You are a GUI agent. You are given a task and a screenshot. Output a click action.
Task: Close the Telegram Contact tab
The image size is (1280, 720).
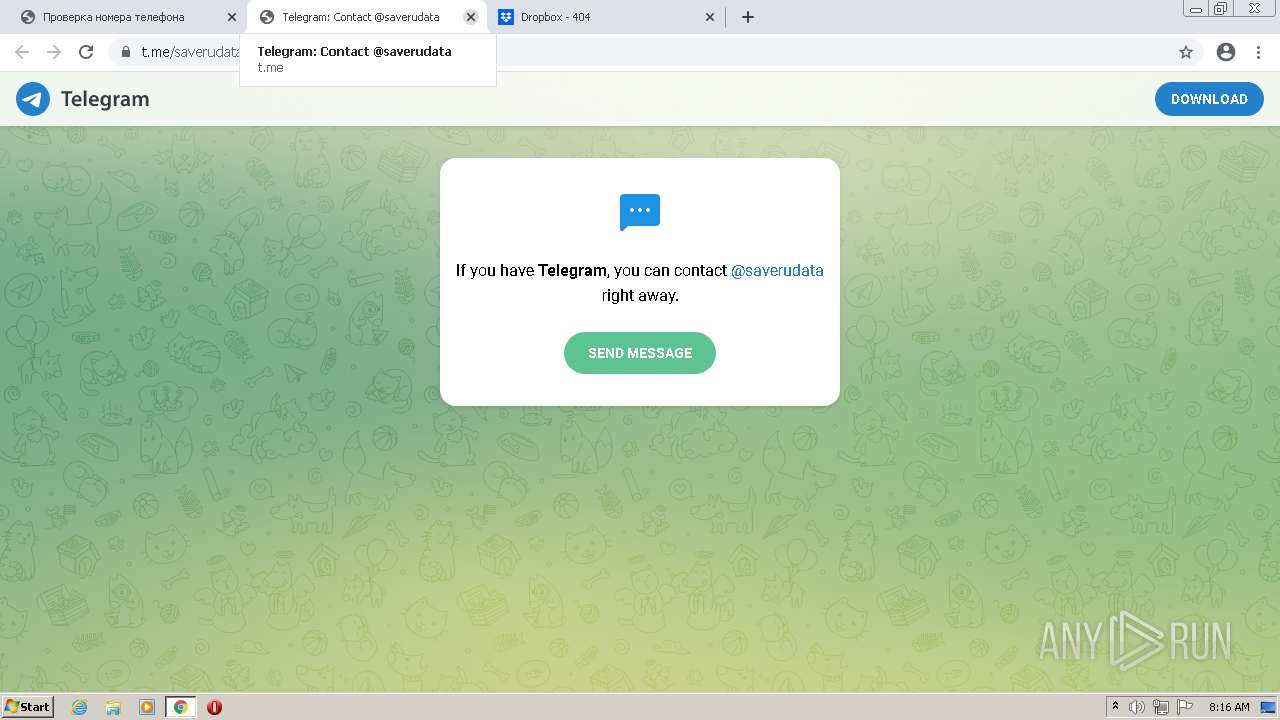(x=471, y=17)
